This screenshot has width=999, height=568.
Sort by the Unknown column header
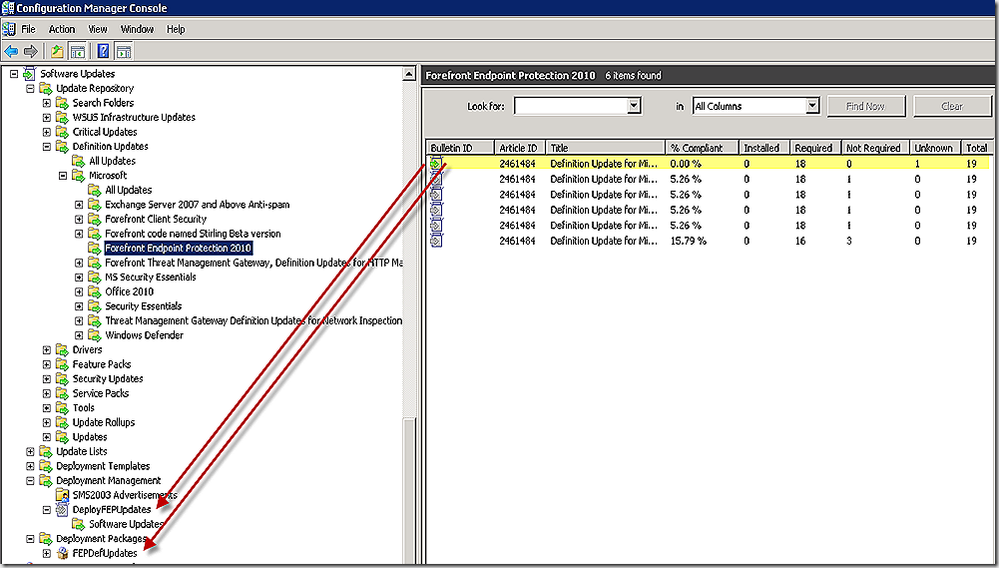[x=934, y=148]
